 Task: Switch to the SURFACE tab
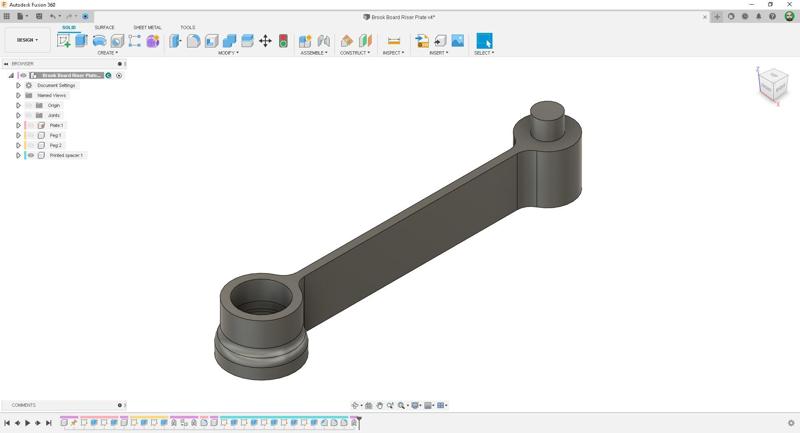[104, 27]
